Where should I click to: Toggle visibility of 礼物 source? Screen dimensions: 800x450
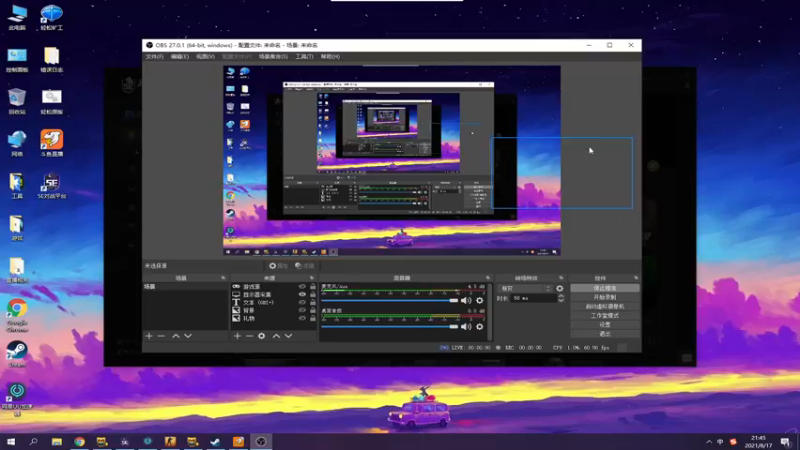tap(302, 318)
